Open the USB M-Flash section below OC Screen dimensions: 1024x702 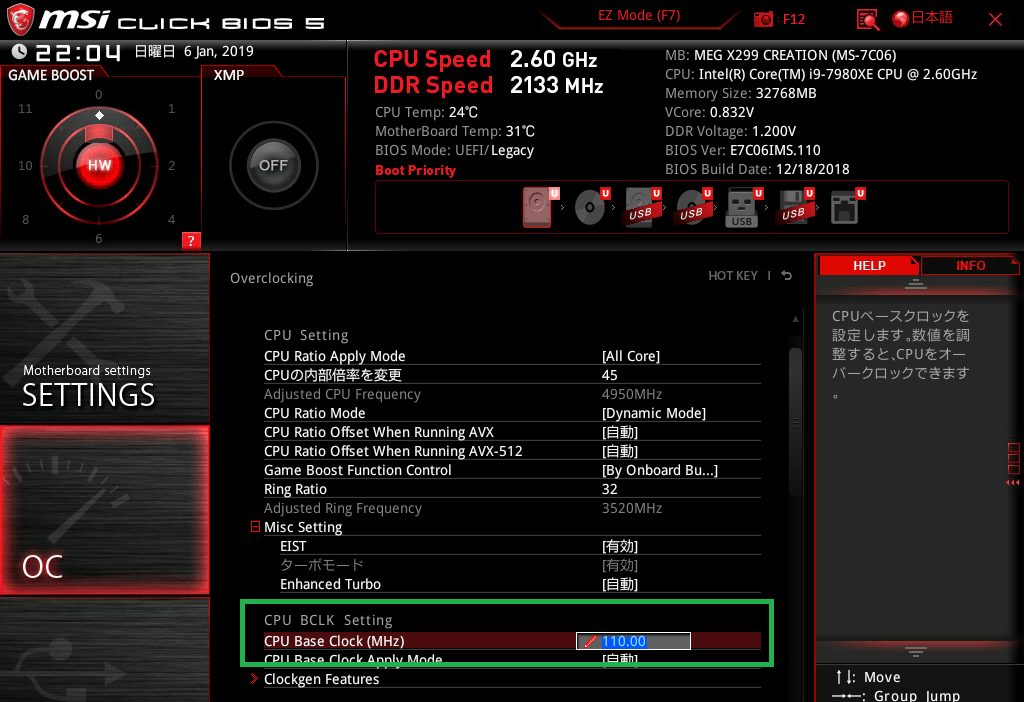point(104,650)
